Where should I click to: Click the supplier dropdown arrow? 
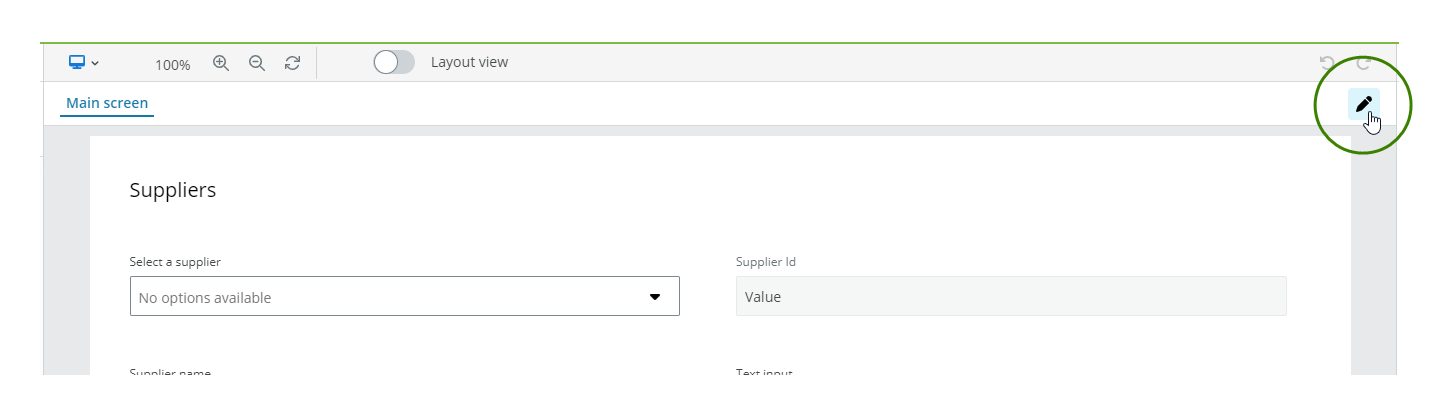point(655,297)
